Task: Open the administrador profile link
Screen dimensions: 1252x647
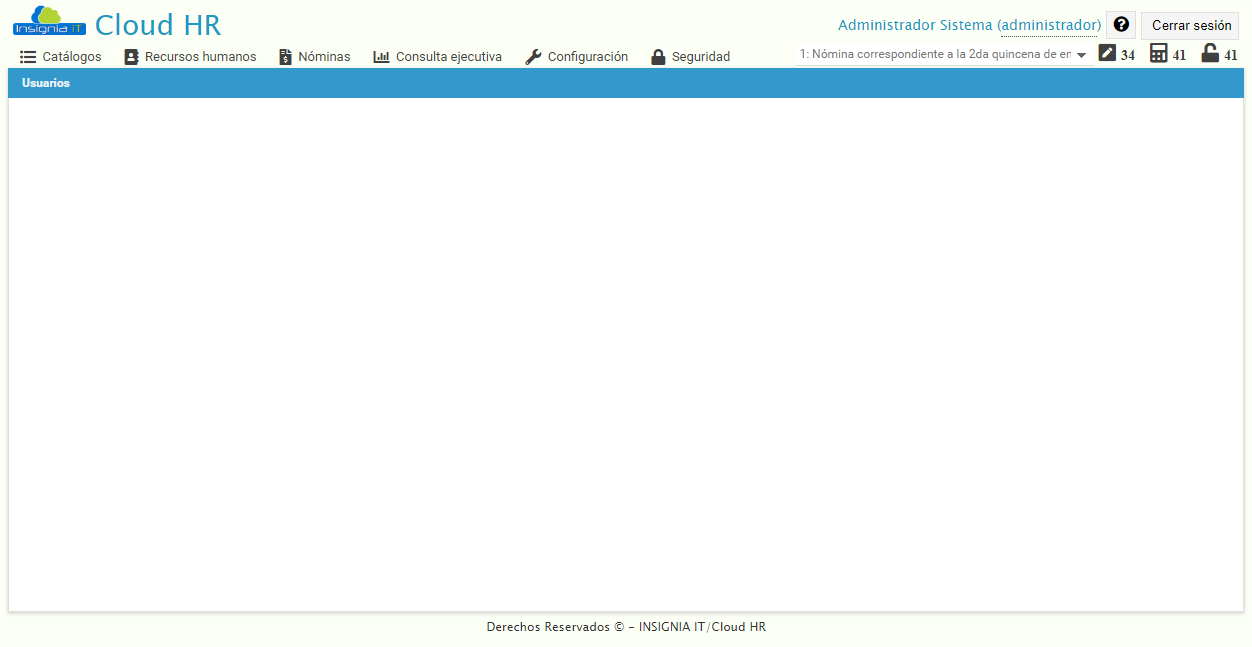Action: [1049, 24]
